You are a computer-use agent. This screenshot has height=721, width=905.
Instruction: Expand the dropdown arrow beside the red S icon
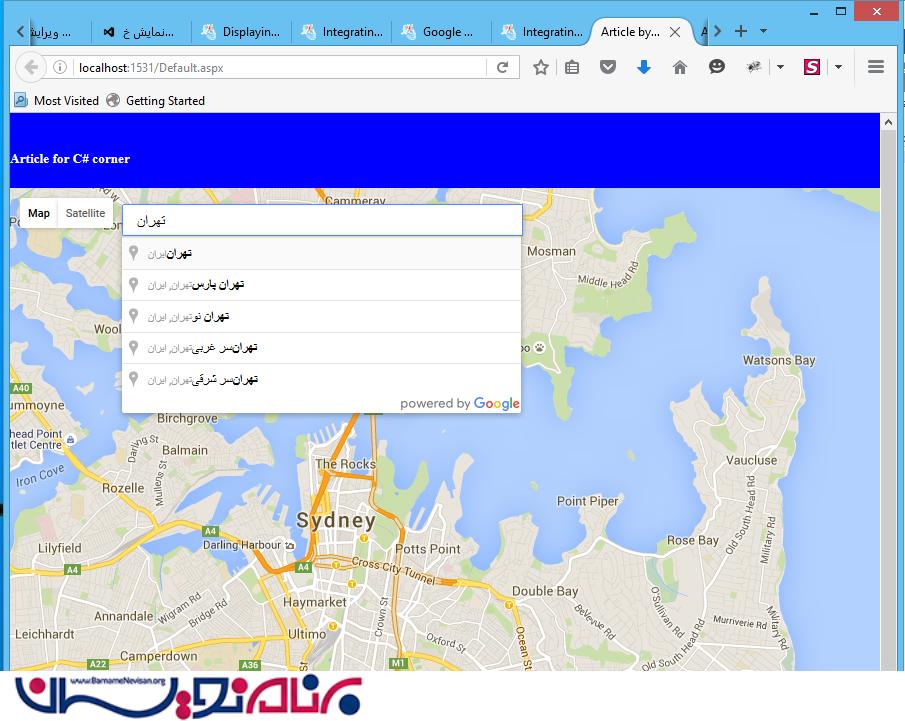tap(838, 67)
